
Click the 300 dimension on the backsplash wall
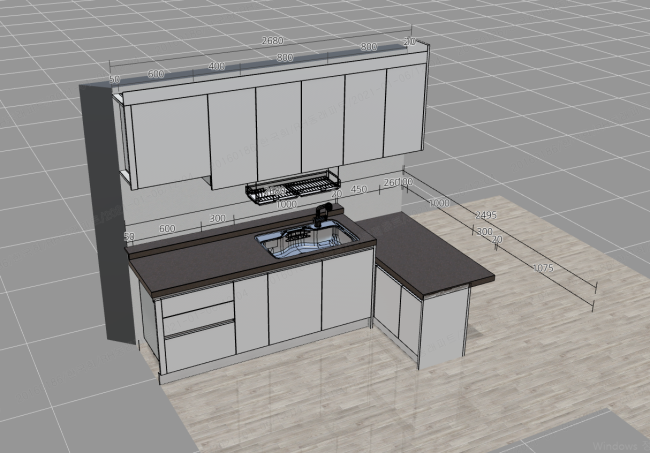pyautogui.click(x=217, y=218)
